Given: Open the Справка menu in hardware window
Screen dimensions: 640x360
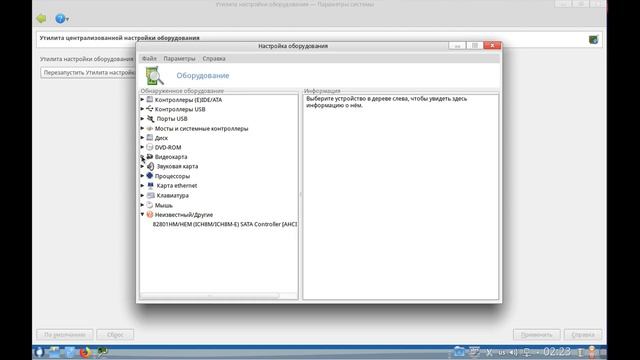Looking at the screenshot, I should coord(214,58).
